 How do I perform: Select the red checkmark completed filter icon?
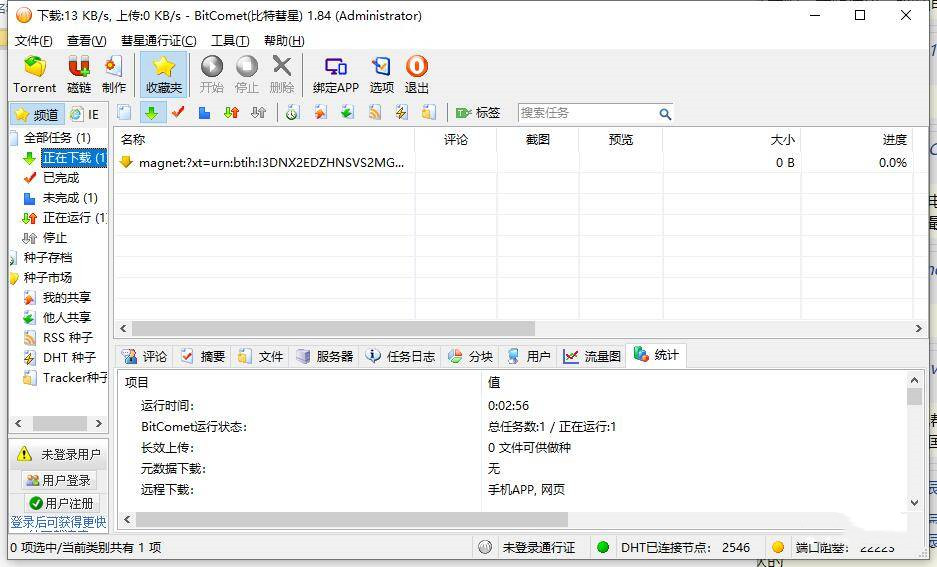tap(178, 112)
